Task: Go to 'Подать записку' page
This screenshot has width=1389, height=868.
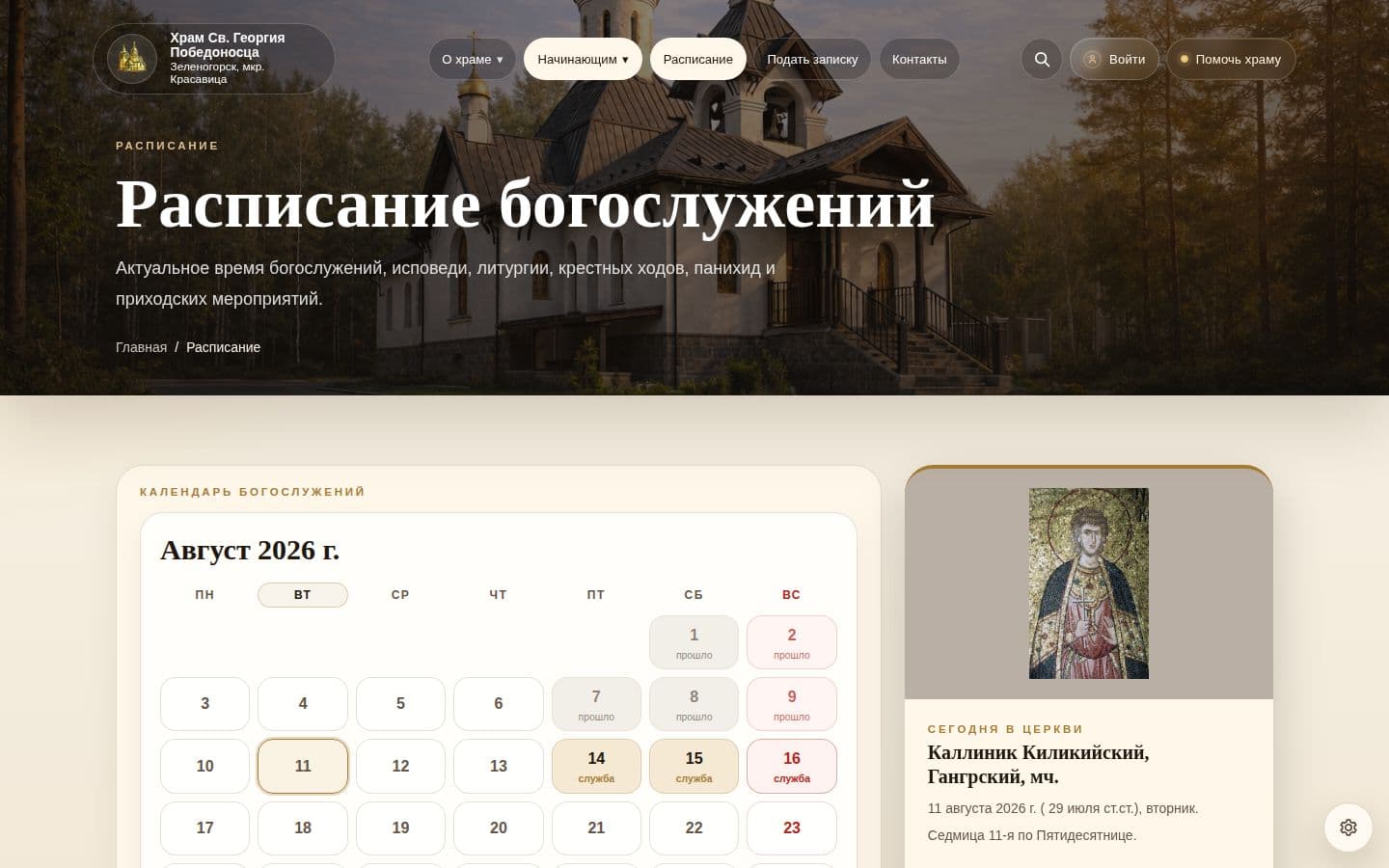Action: 812,59
